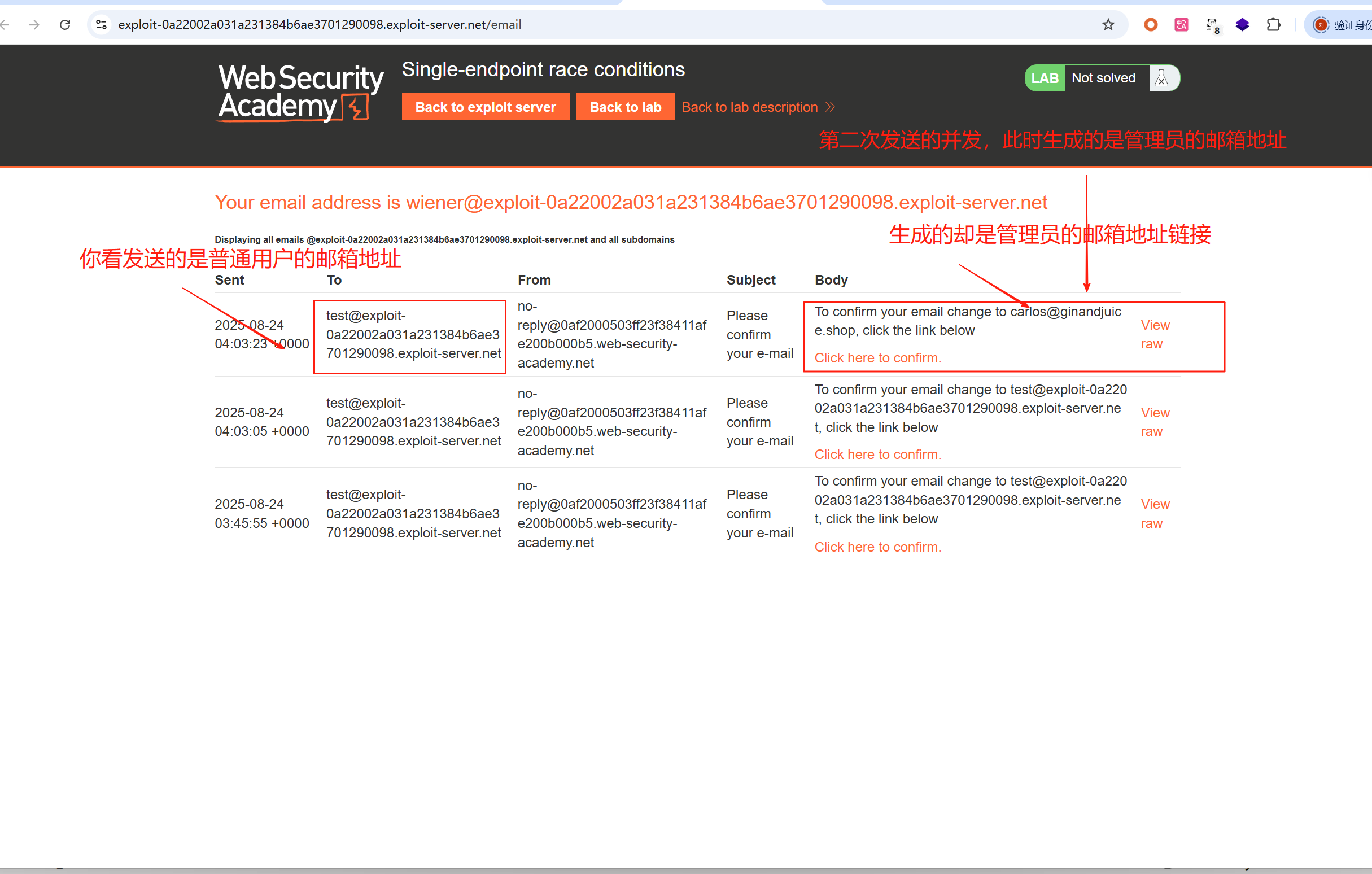Click the Back to lab button
Image resolution: width=1372 pixels, height=874 pixels.
[x=625, y=107]
